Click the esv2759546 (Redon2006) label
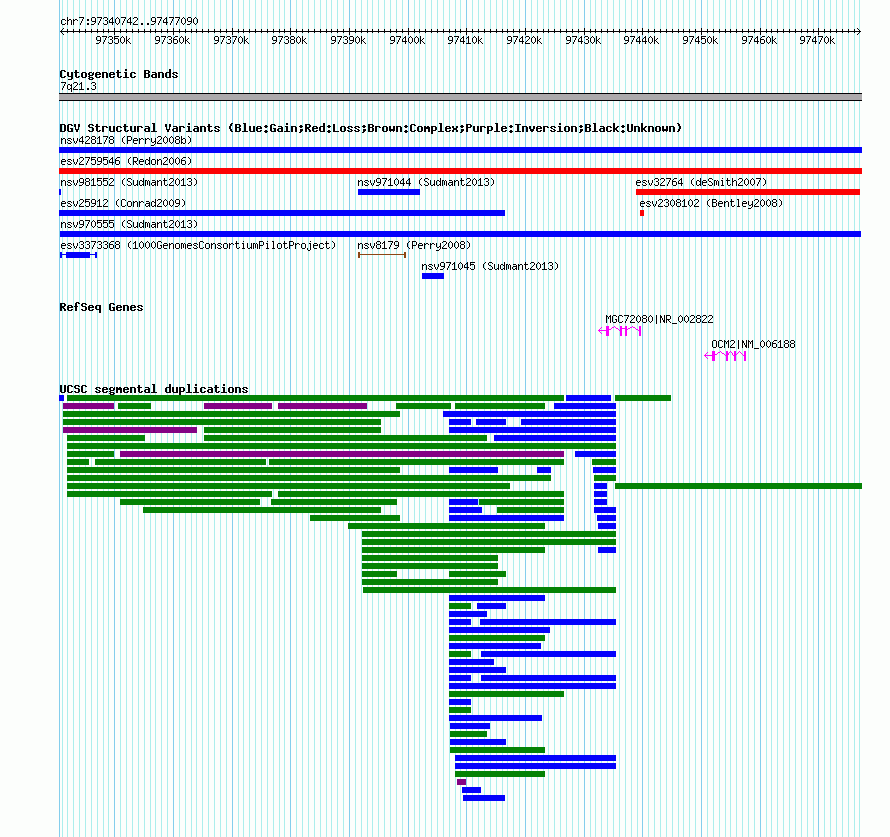 coord(126,161)
